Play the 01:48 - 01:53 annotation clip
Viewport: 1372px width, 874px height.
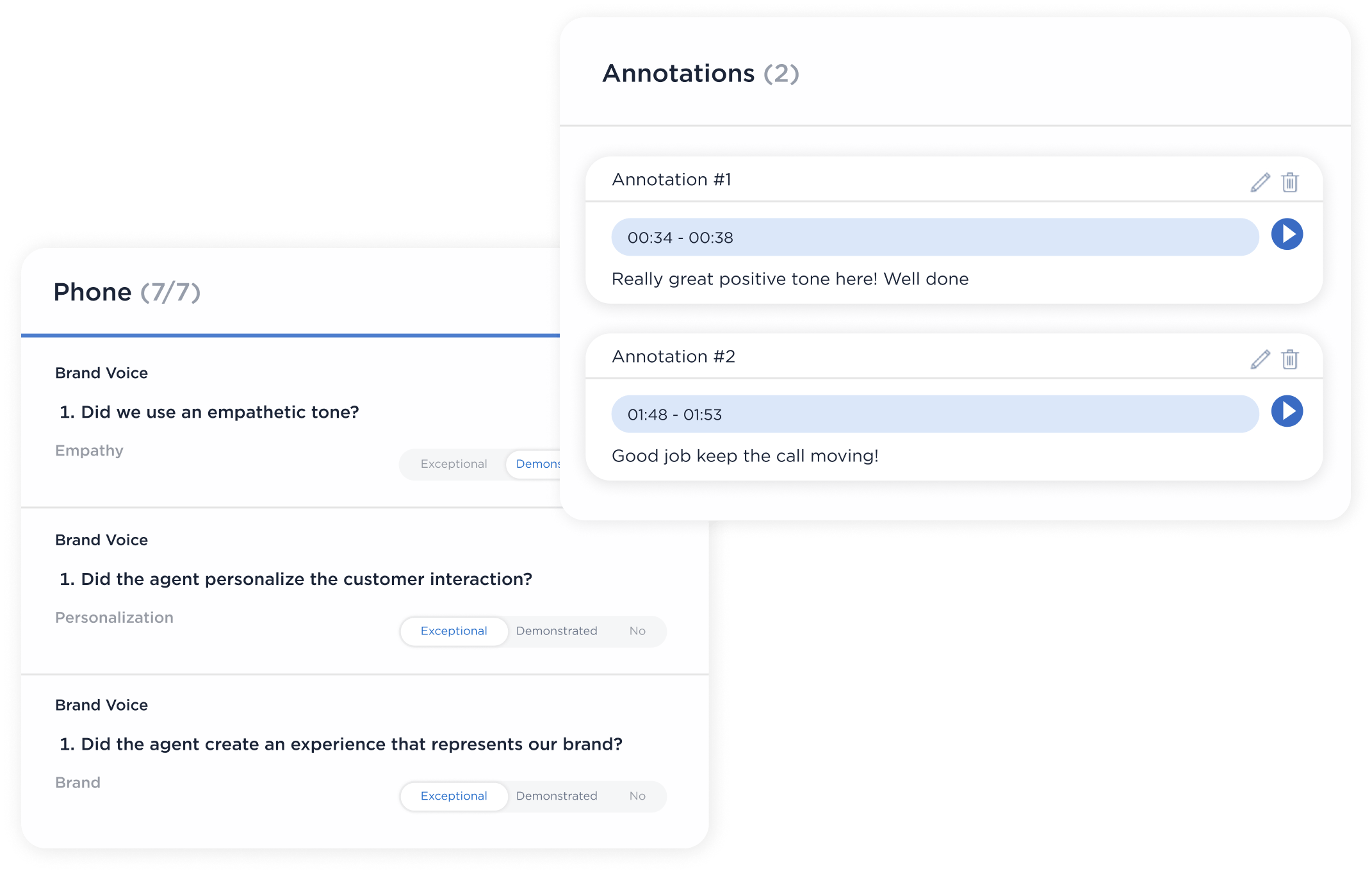click(x=1287, y=411)
